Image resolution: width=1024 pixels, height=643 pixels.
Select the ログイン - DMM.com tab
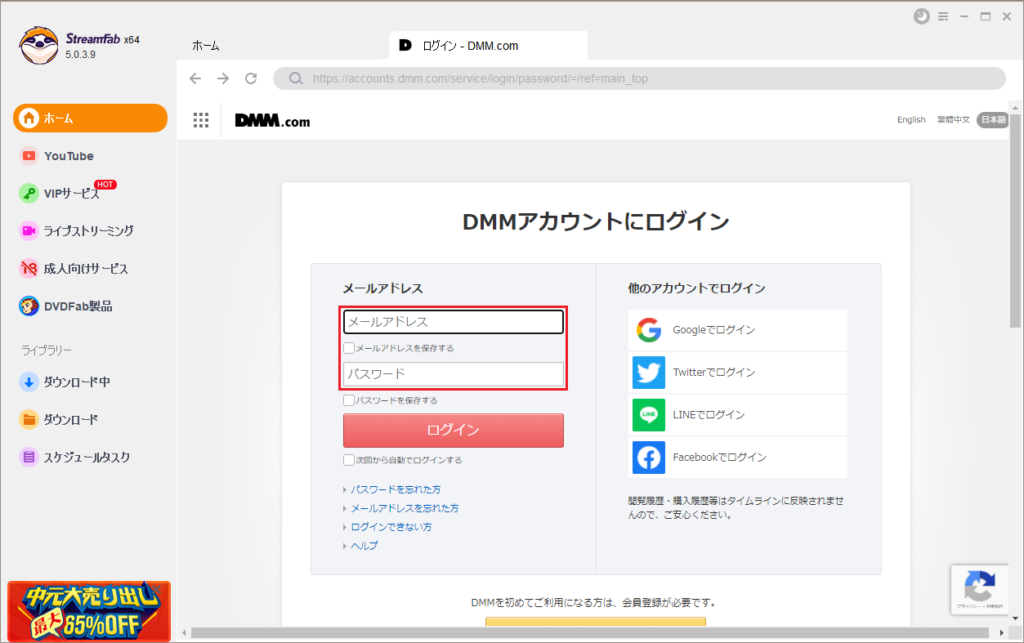(488, 46)
